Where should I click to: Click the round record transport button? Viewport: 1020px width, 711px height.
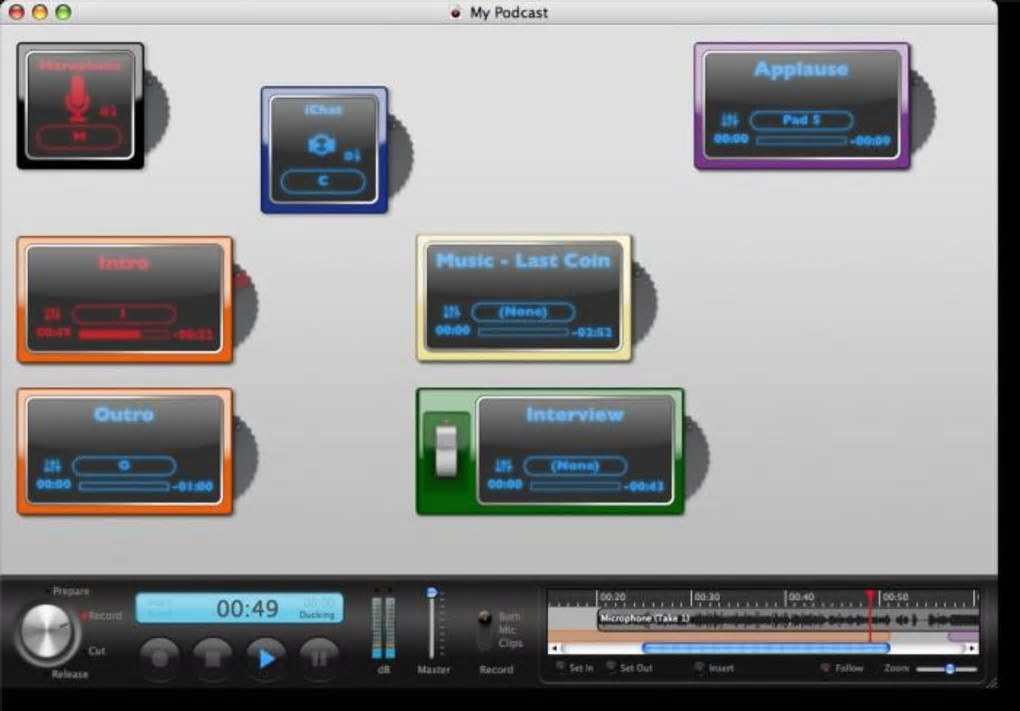160,659
